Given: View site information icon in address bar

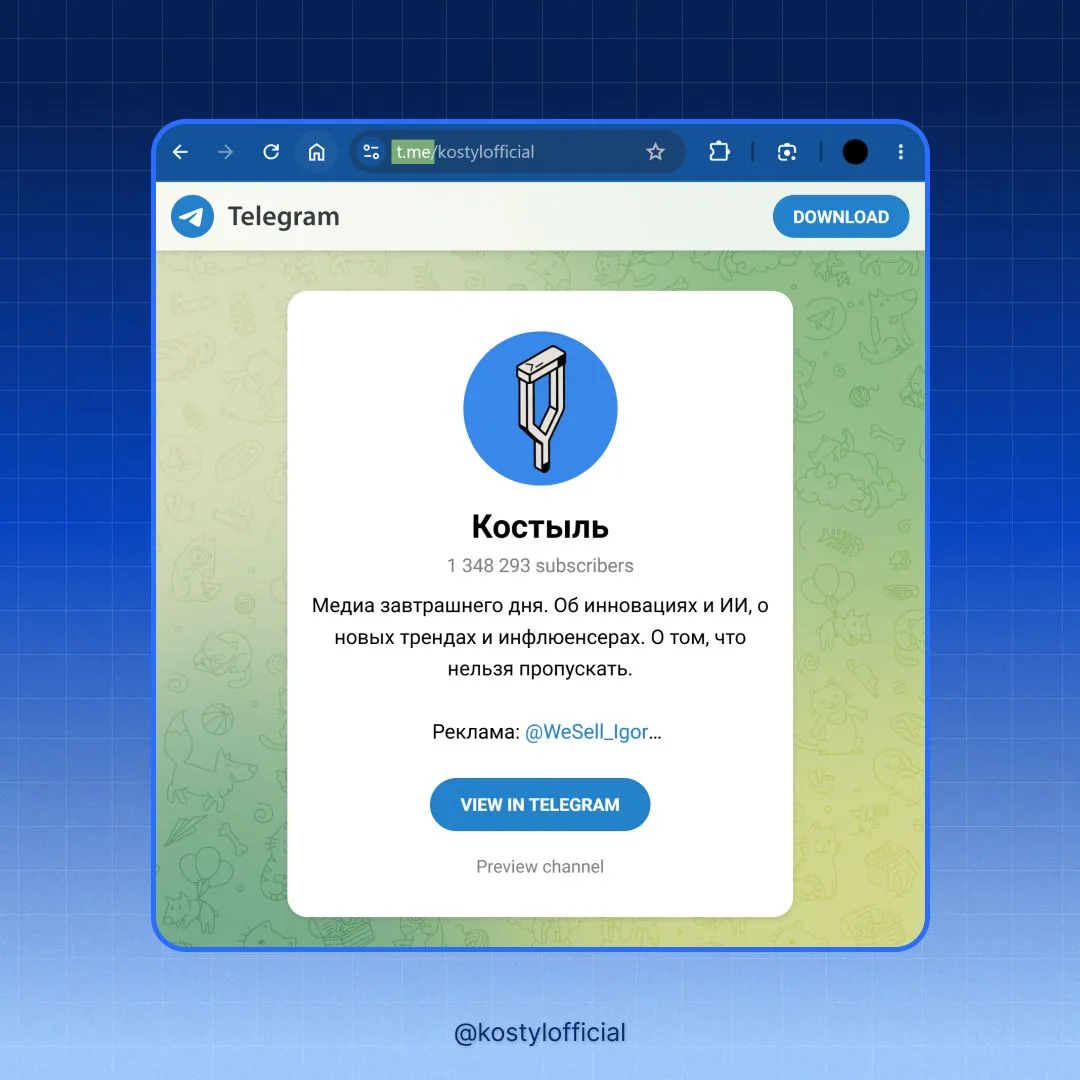Looking at the screenshot, I should (371, 152).
